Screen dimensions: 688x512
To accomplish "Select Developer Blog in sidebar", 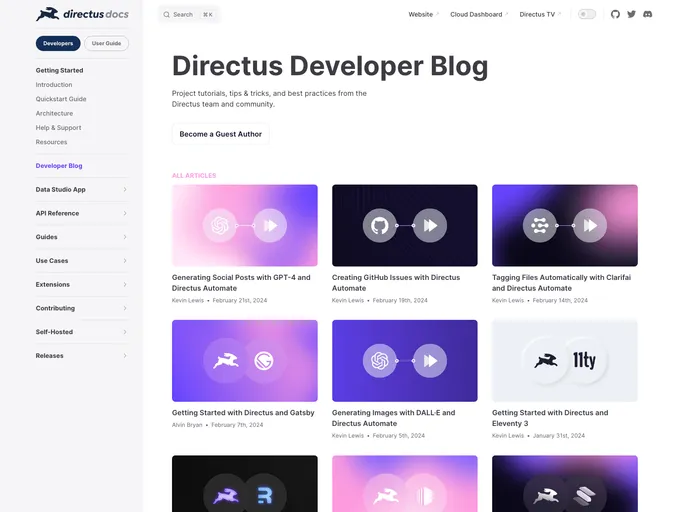I will tap(59, 166).
